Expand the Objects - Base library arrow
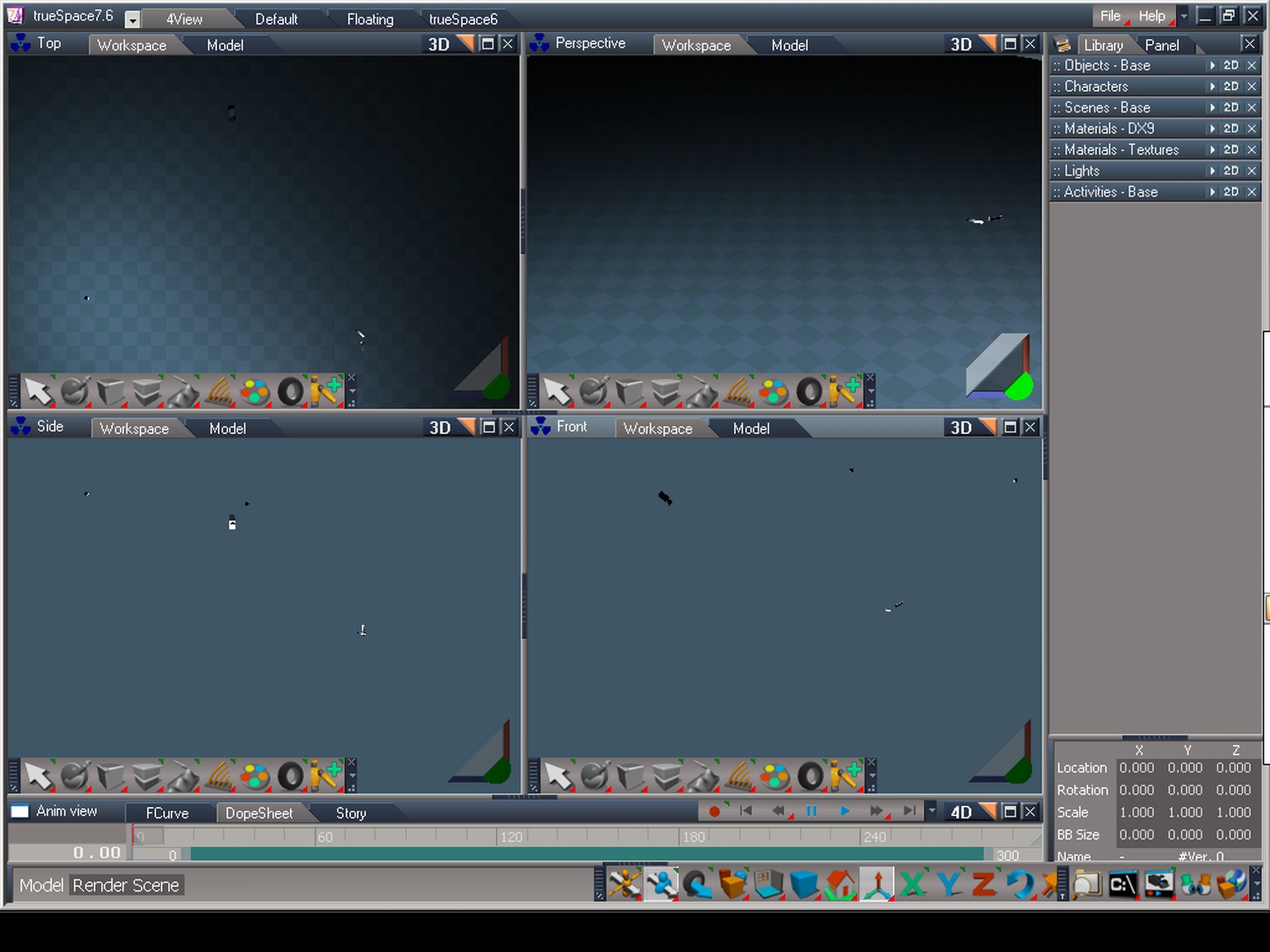The image size is (1270, 952). point(1212,65)
